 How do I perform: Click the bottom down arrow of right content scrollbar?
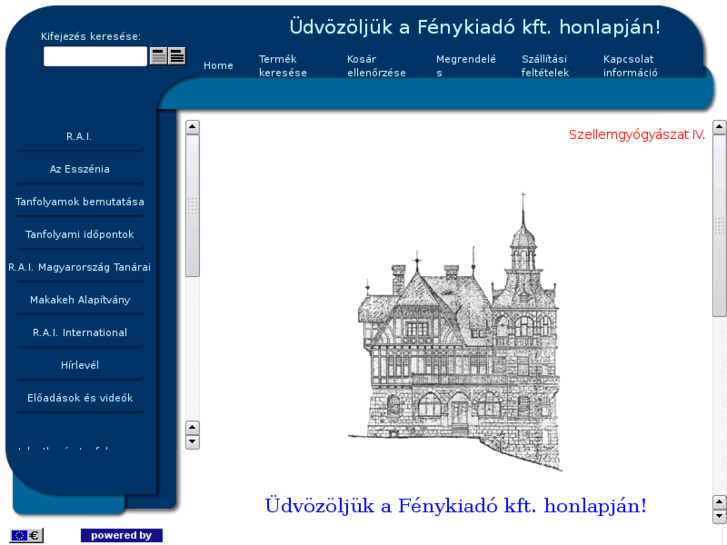pos(719,517)
